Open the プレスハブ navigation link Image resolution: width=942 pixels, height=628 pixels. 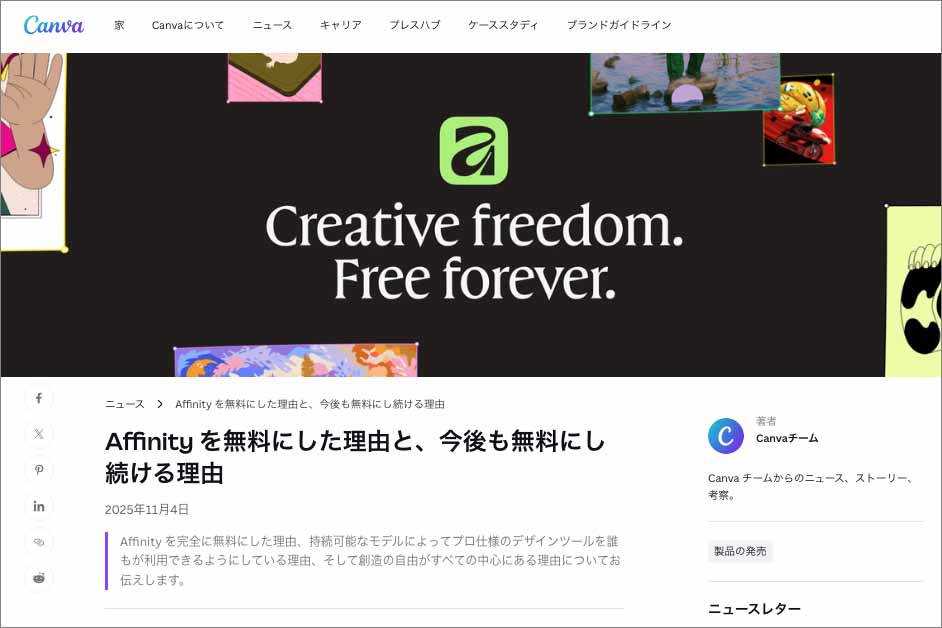pyautogui.click(x=415, y=25)
